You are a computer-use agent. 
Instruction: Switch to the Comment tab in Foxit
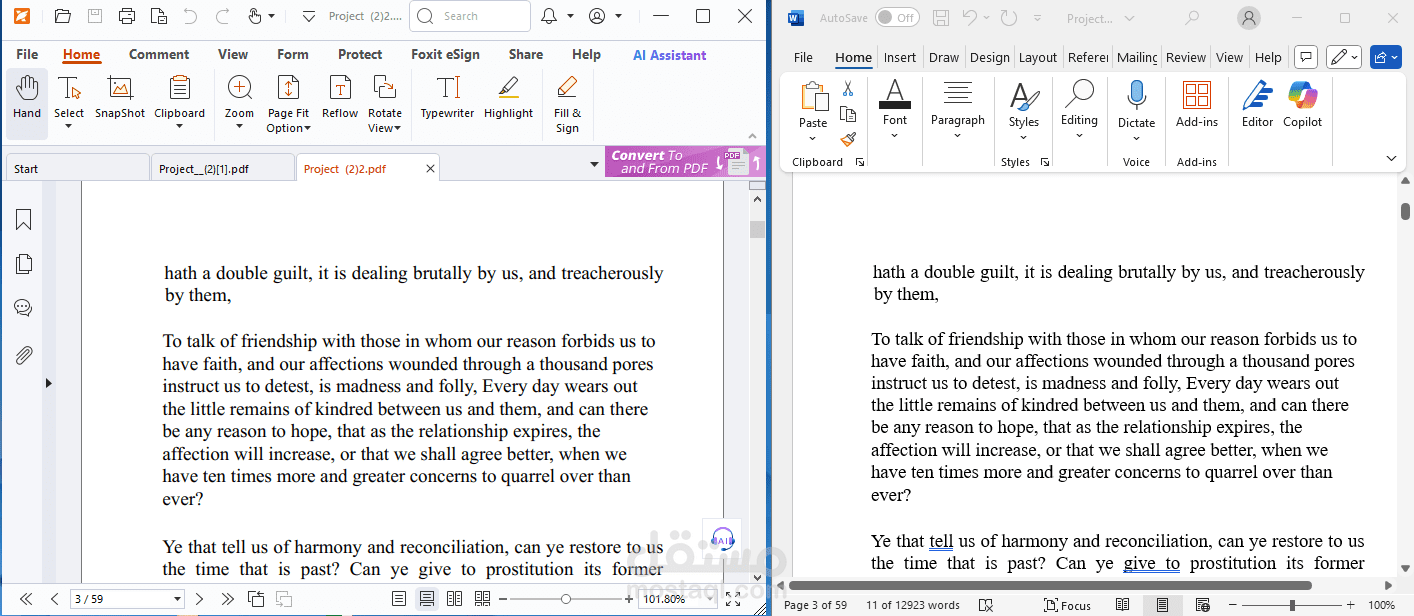(x=159, y=54)
